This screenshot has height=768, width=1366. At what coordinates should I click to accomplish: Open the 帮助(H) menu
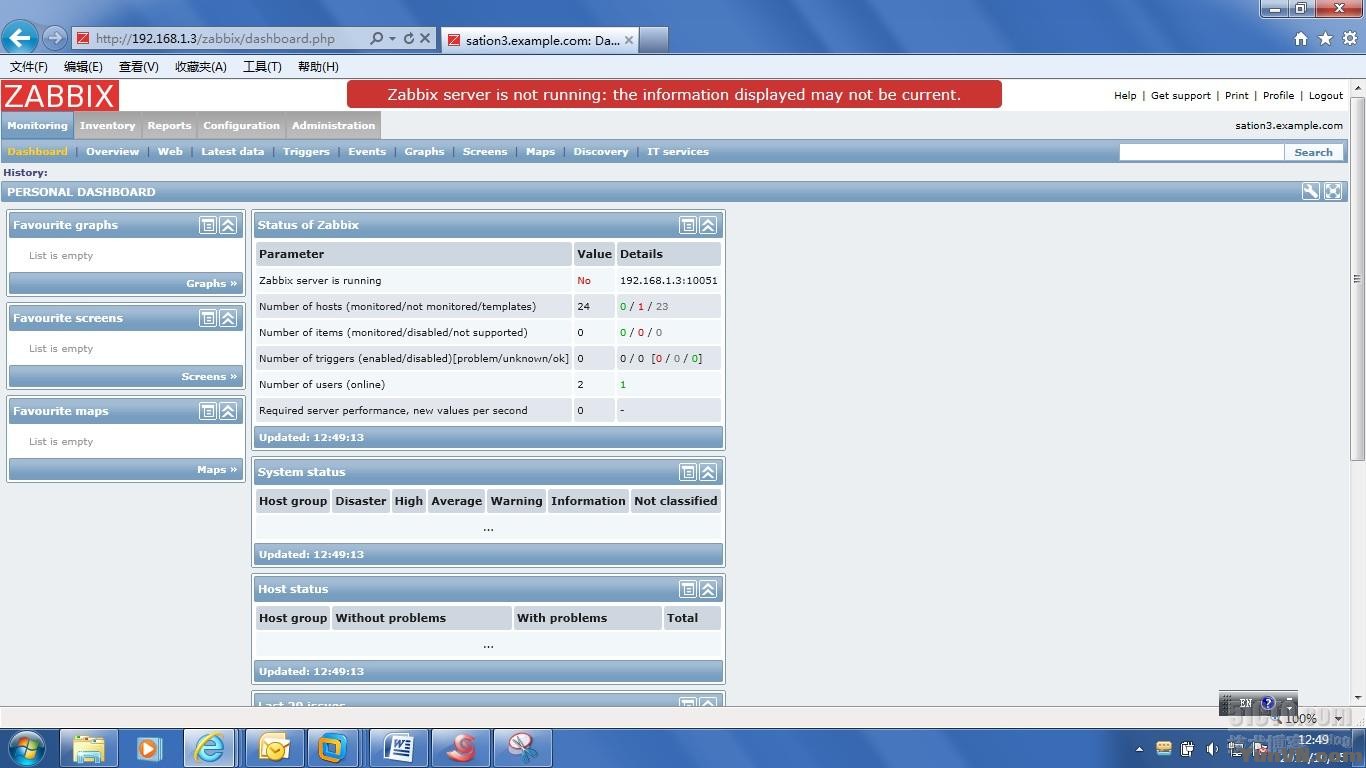[x=318, y=67]
